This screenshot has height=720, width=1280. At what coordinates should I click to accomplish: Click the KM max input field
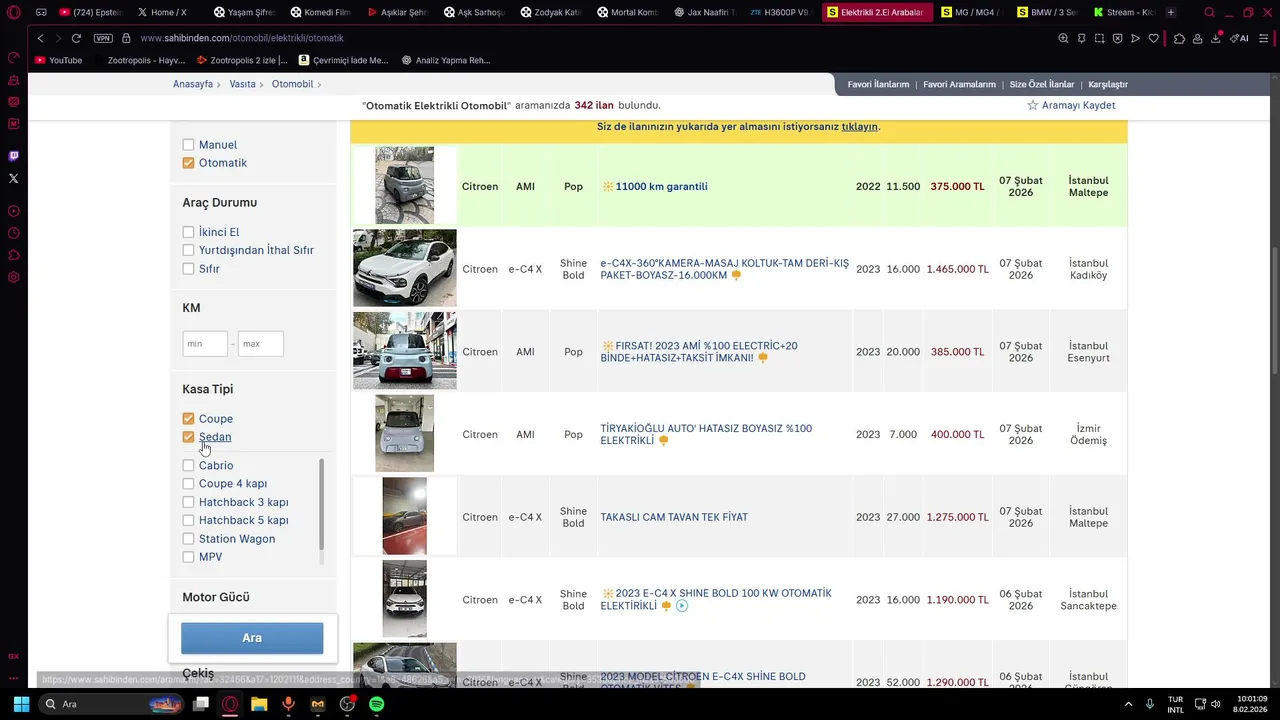coord(261,344)
